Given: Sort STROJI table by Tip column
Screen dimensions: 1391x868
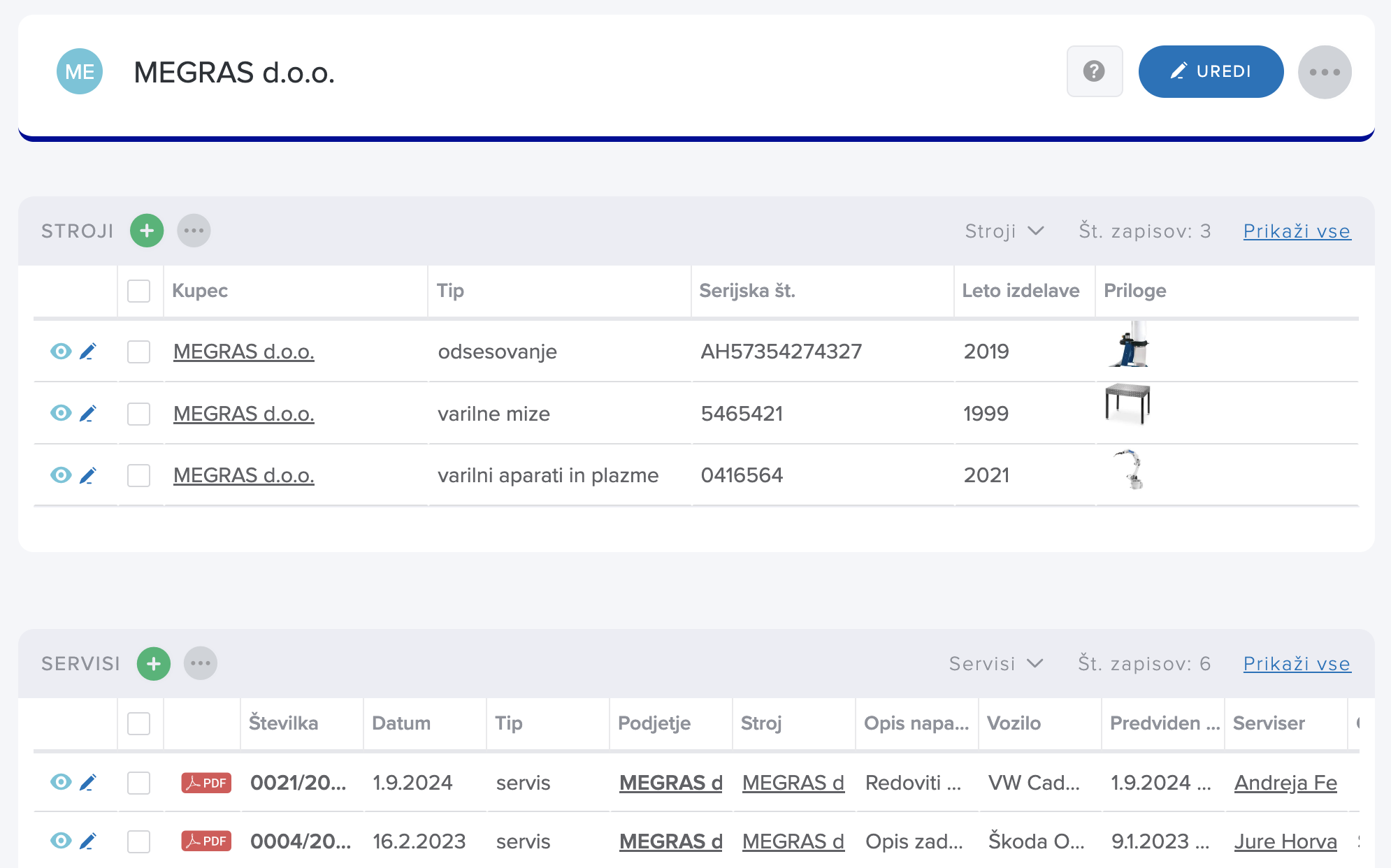Looking at the screenshot, I should [x=450, y=291].
